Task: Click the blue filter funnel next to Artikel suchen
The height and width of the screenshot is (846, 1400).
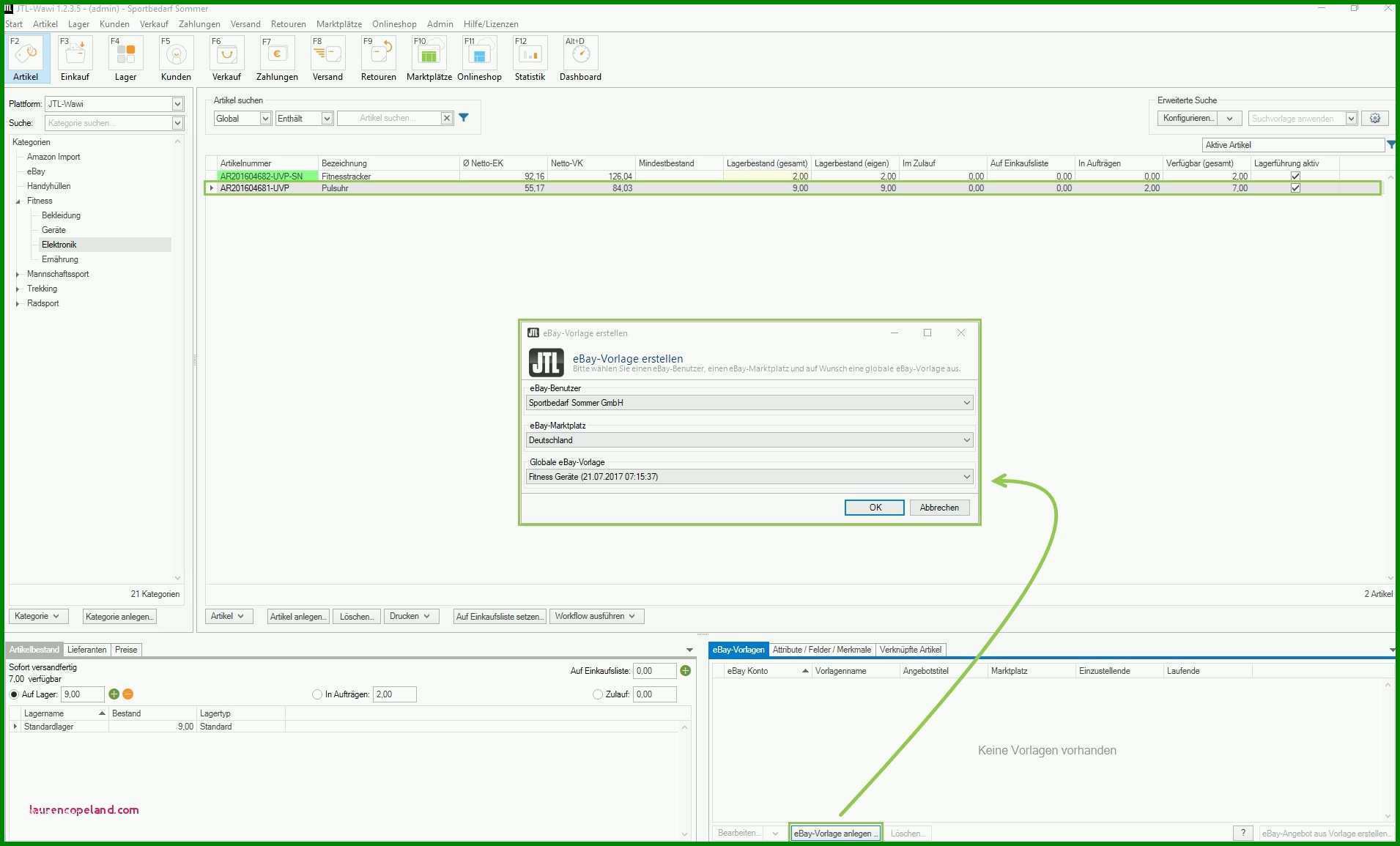Action: (x=464, y=117)
